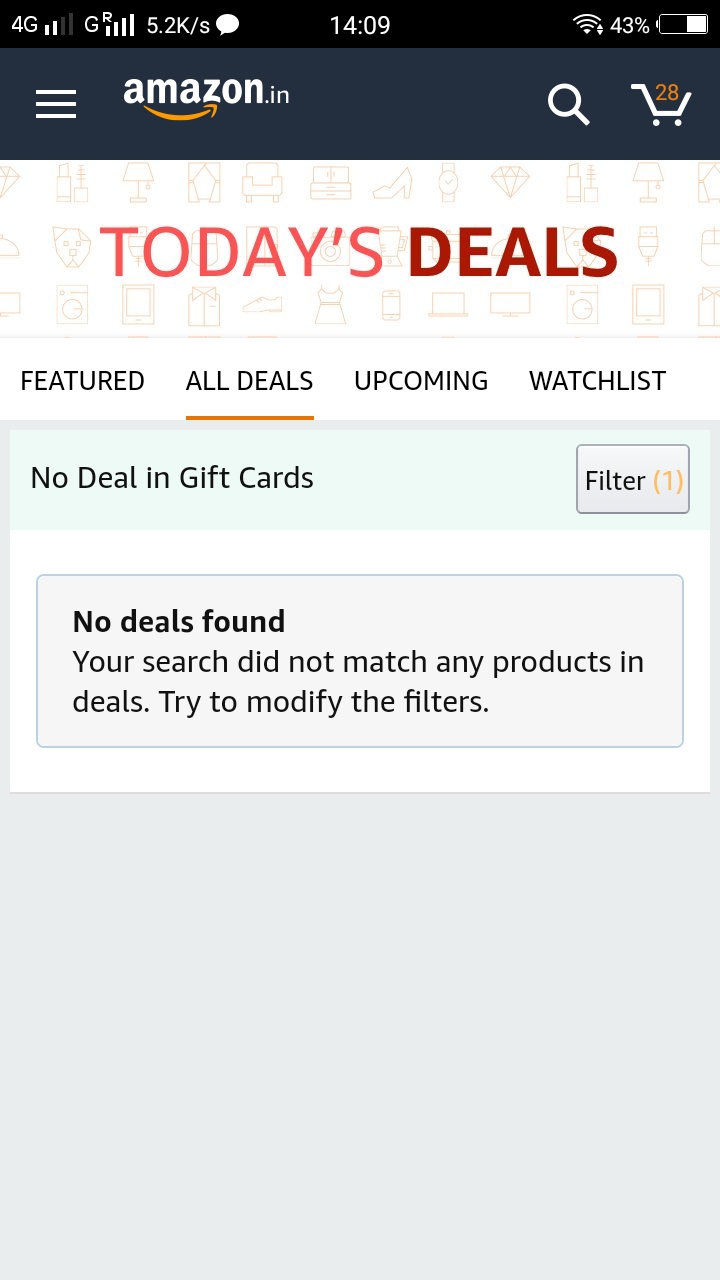The image size is (720, 1280).
Task: Tap the 43% battery percentage
Action: pos(630,25)
